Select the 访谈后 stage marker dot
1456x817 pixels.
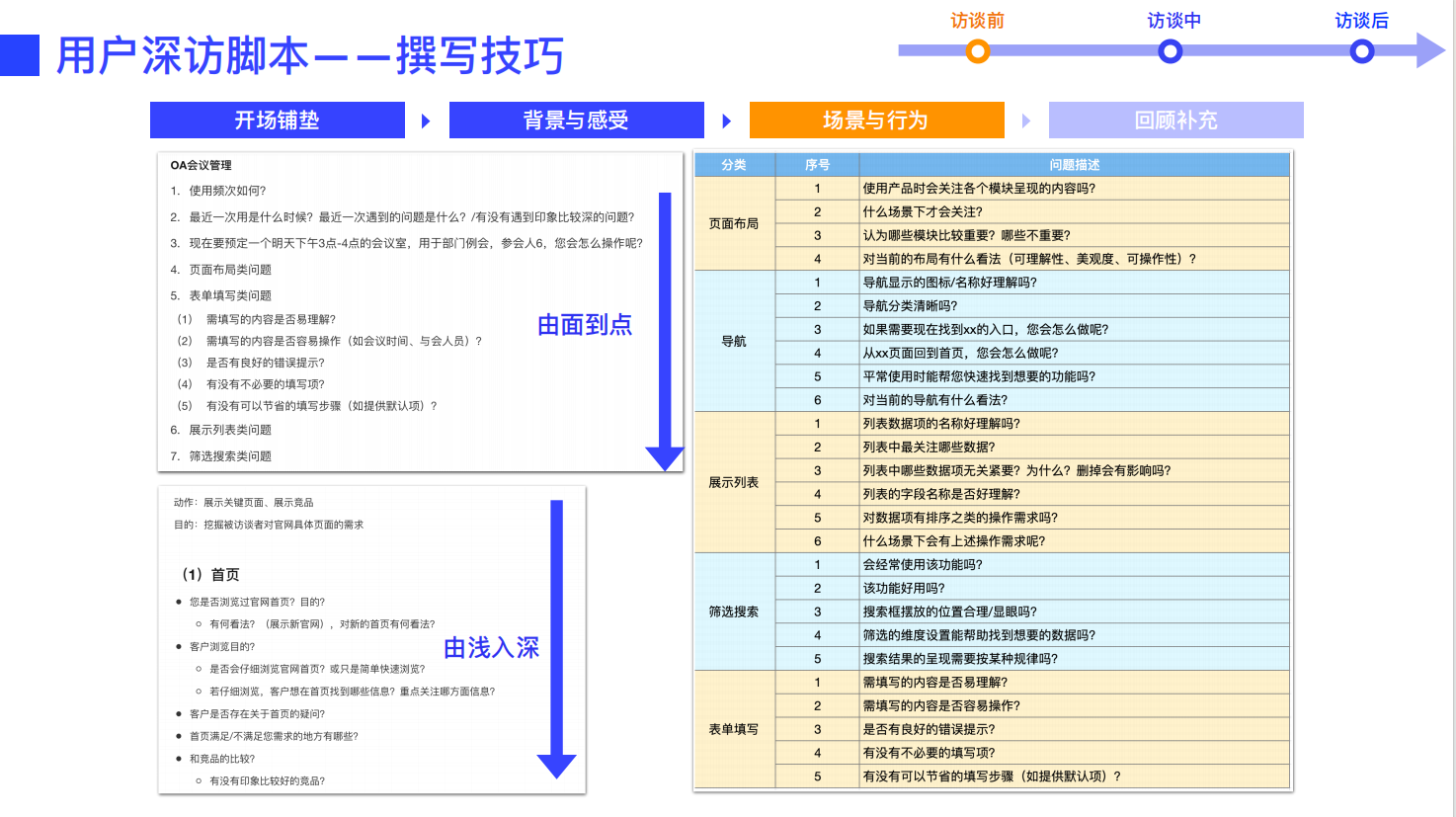[1361, 49]
